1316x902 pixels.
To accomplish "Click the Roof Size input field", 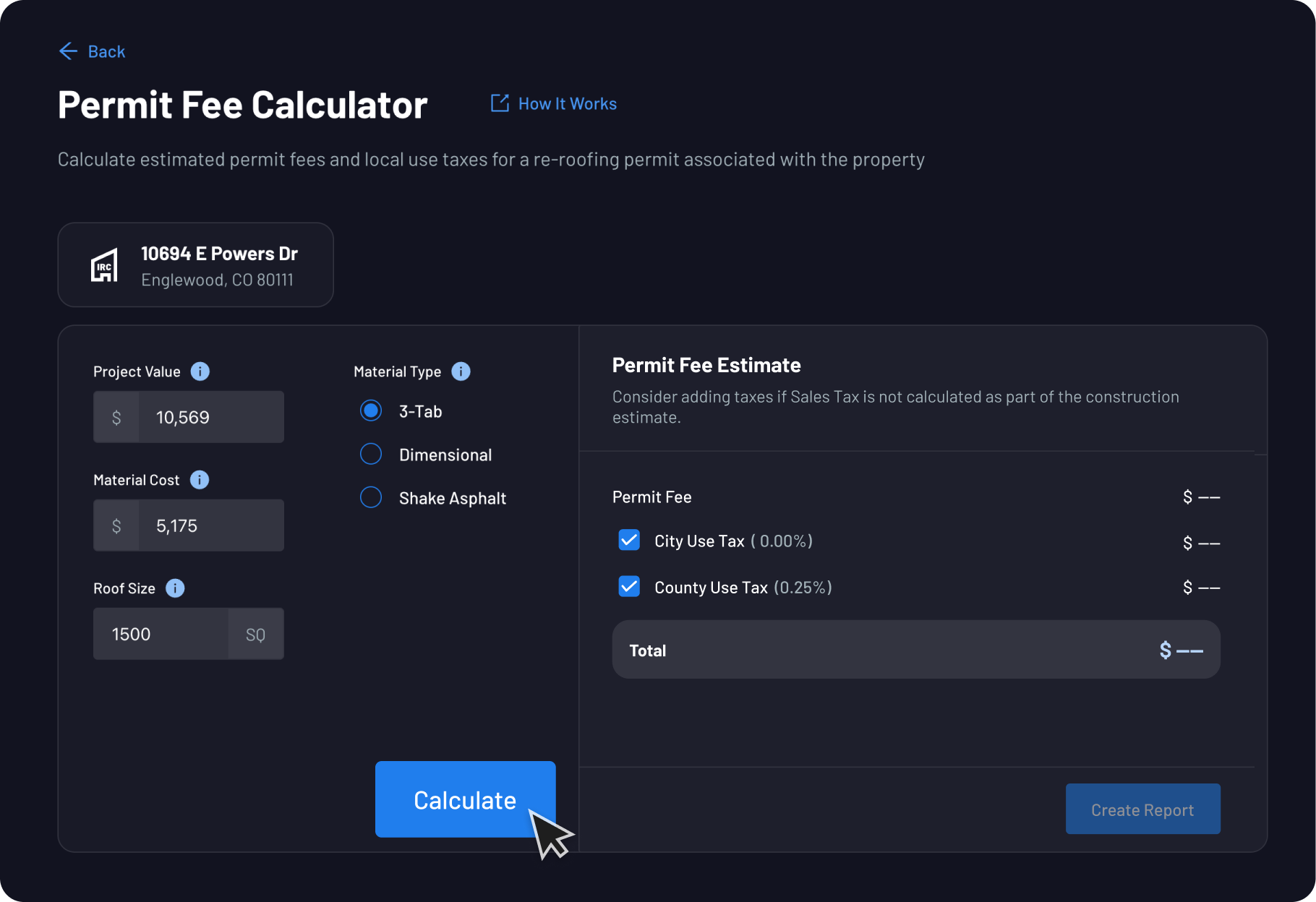I will point(161,634).
